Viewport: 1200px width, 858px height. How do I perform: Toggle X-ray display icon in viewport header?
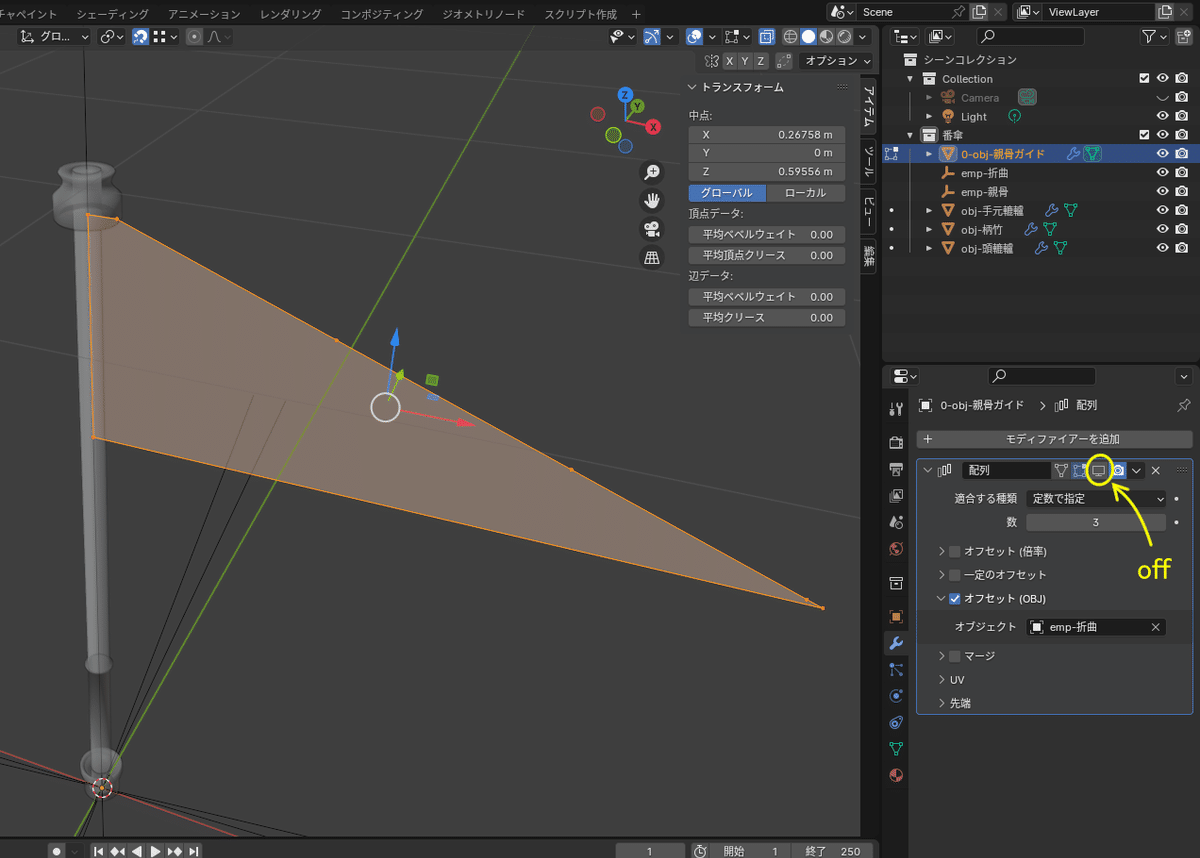point(766,37)
